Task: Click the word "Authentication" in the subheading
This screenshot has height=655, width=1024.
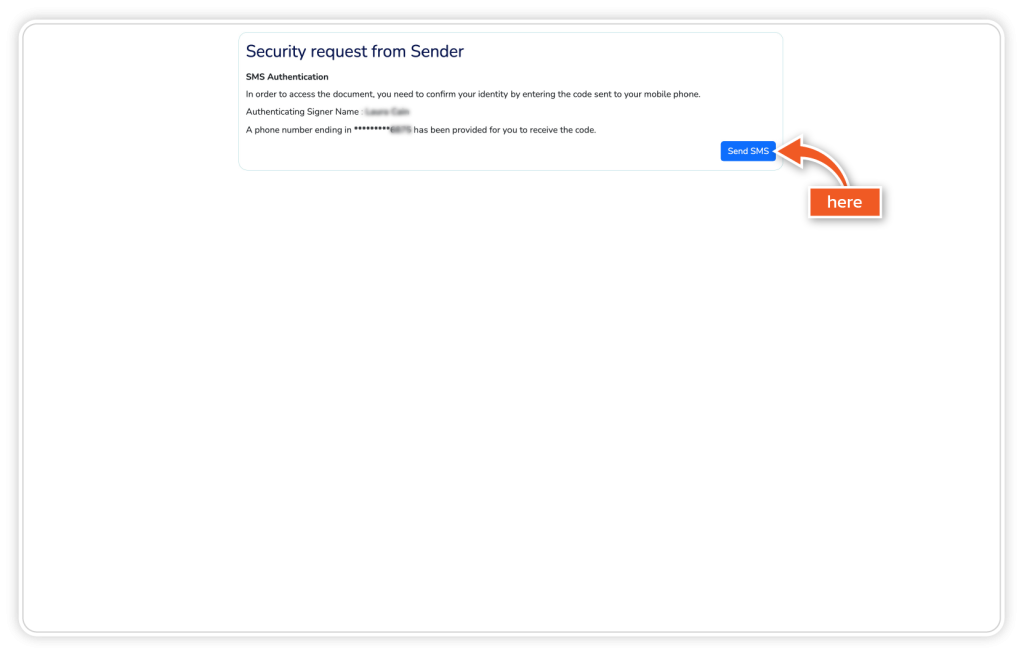Action: pos(298,77)
